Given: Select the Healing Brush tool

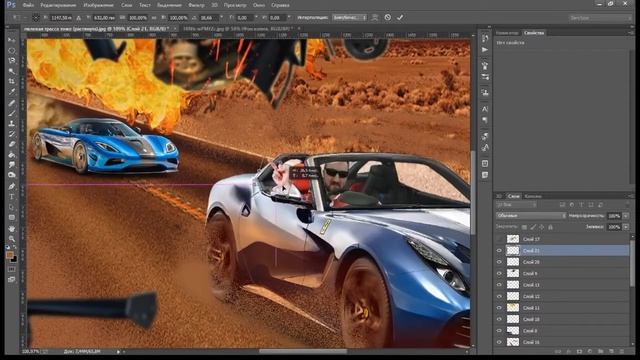Looking at the screenshot, I should pyautogui.click(x=11, y=103).
